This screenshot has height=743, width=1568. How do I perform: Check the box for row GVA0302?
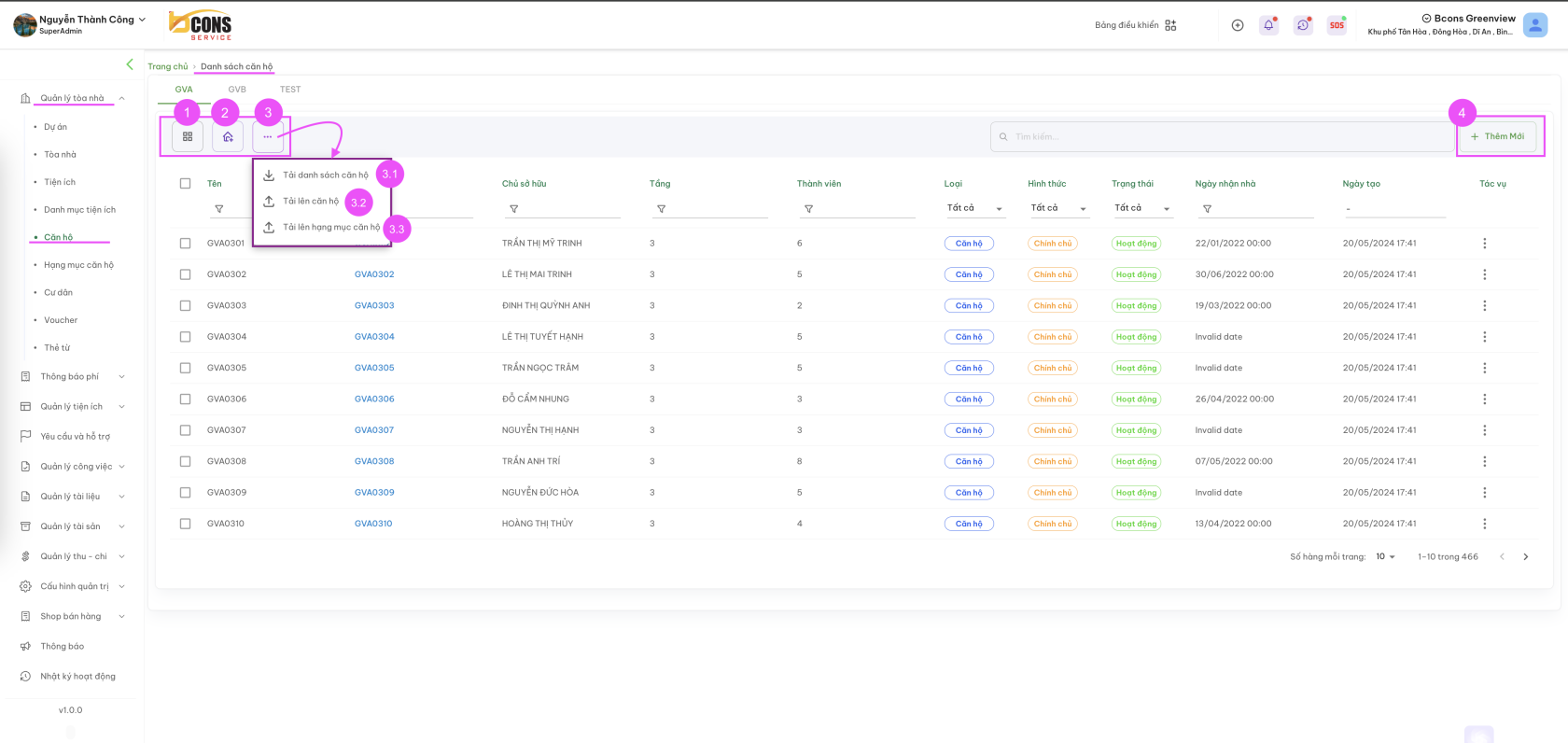point(185,274)
